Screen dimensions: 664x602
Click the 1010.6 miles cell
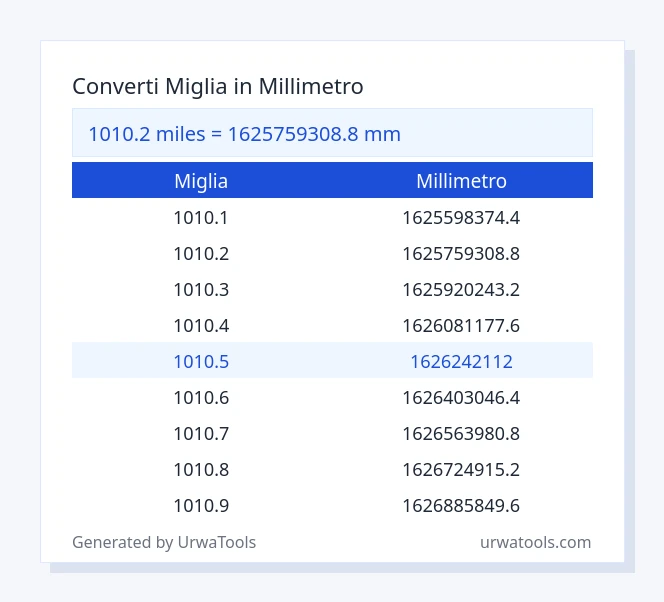click(x=201, y=398)
